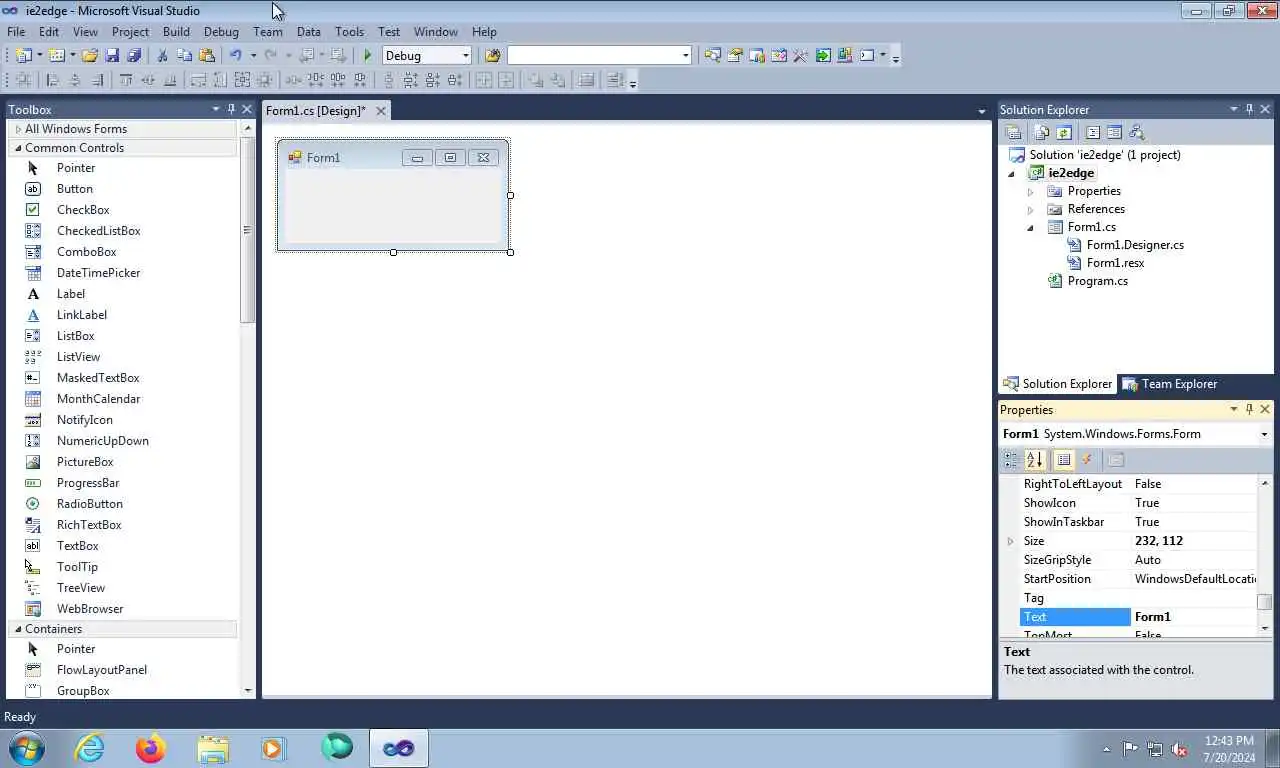Collapse the Containers toolbox group
This screenshot has width=1280, height=768.
18,629
